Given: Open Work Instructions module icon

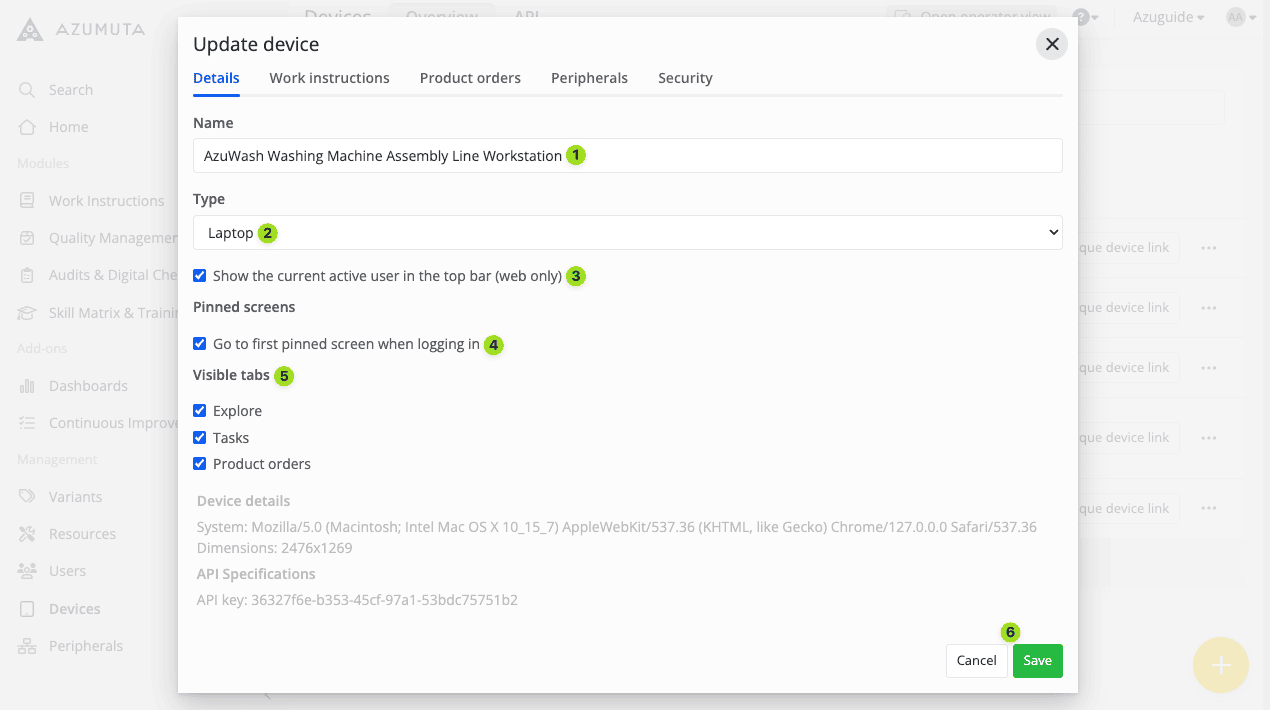Looking at the screenshot, I should pos(27,201).
